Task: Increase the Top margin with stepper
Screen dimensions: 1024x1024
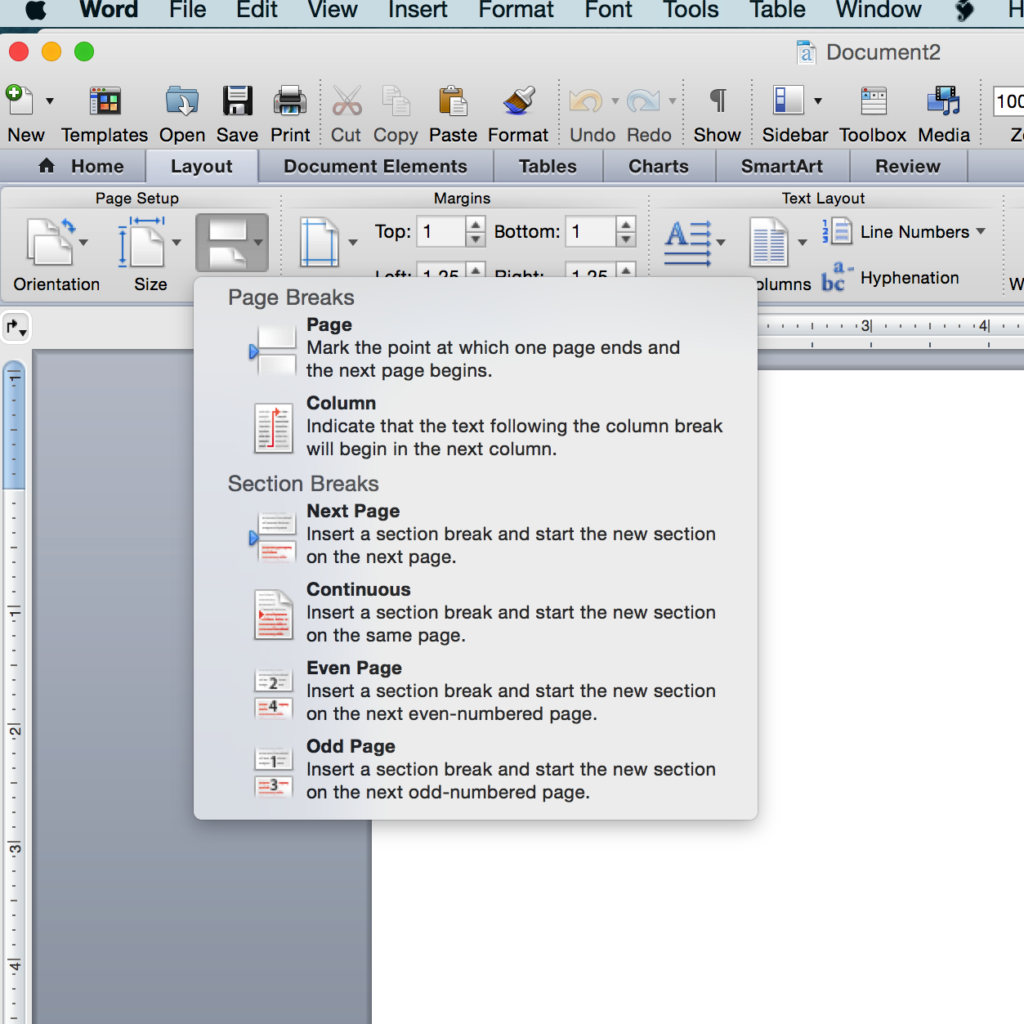Action: pyautogui.click(x=476, y=226)
